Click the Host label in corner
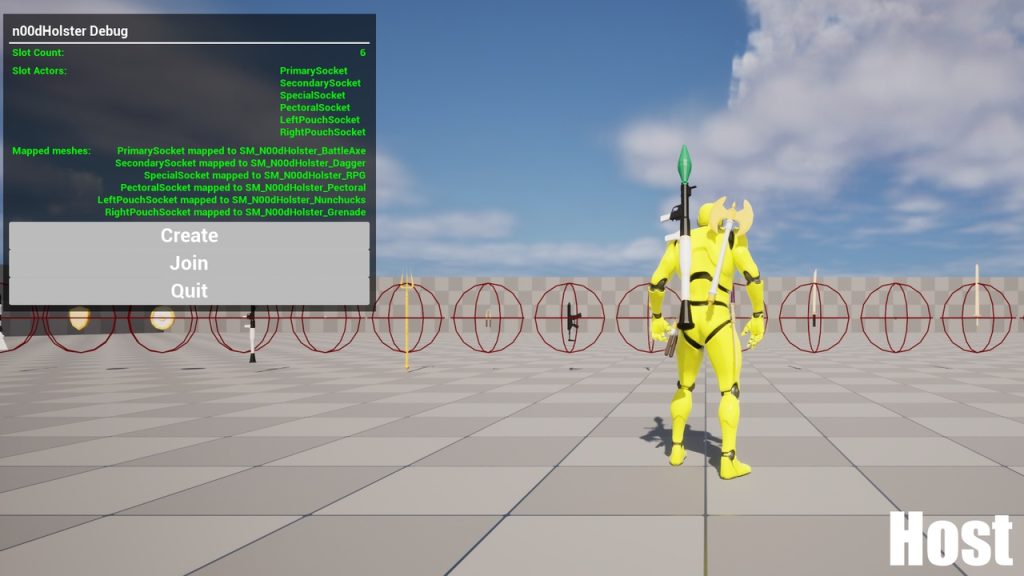 950,540
